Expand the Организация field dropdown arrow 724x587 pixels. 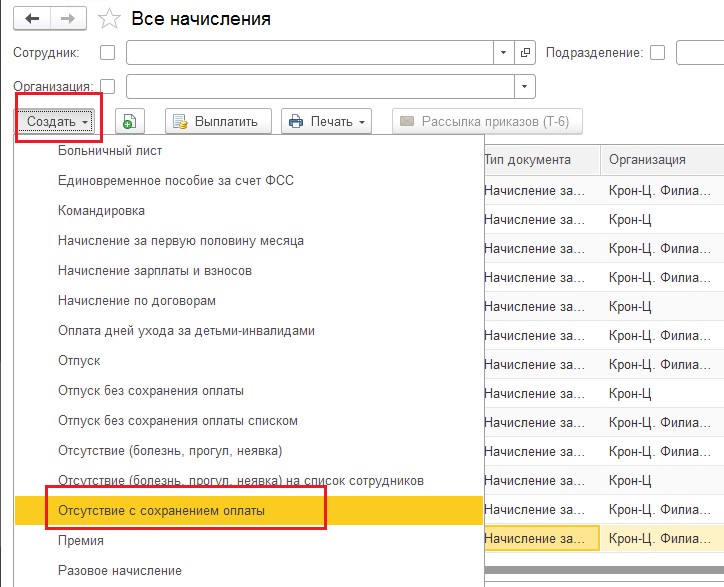point(525,86)
